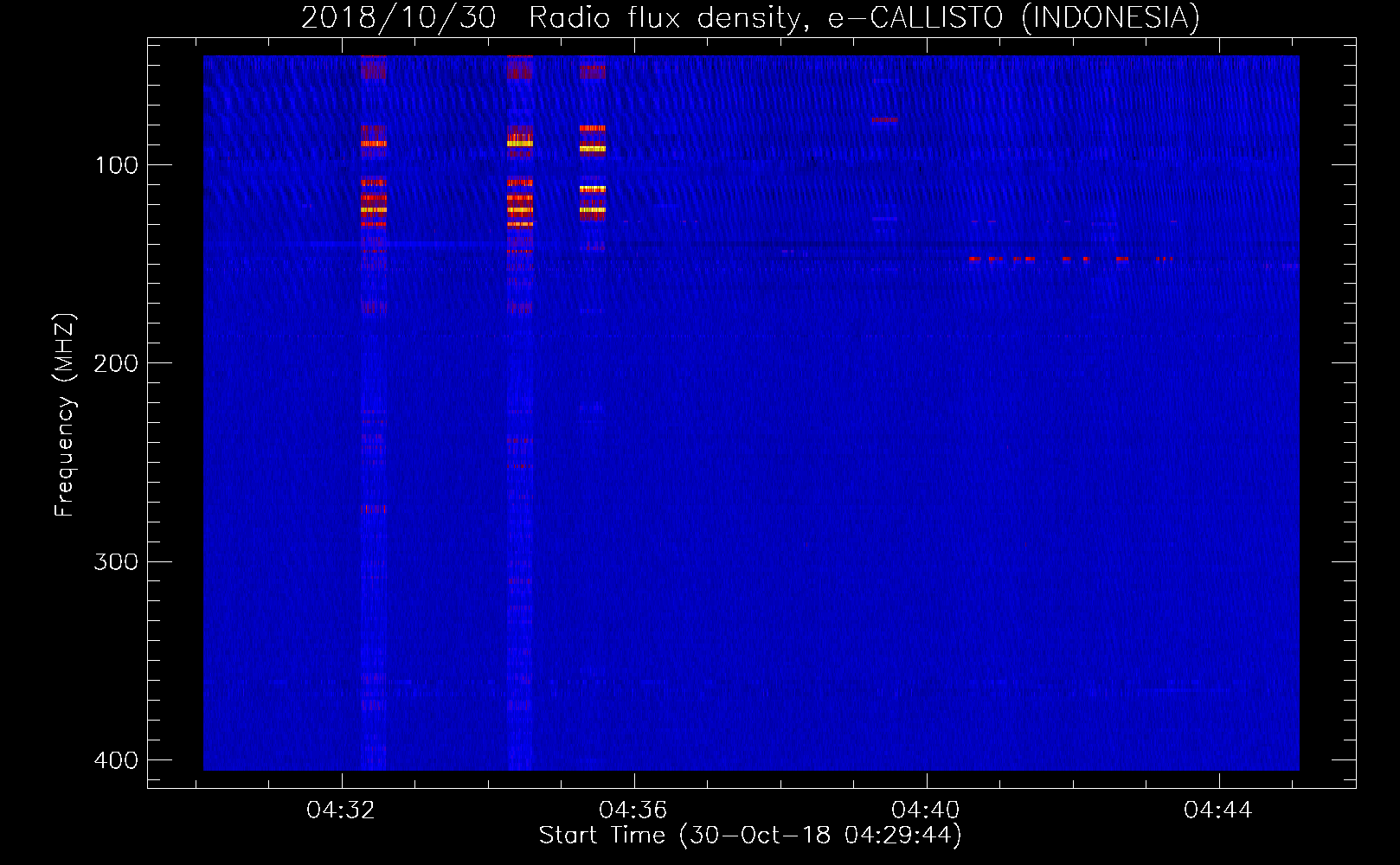Click the "Frequency (MHZ)" axis label
This screenshot has width=1400, height=865.
(x=65, y=415)
